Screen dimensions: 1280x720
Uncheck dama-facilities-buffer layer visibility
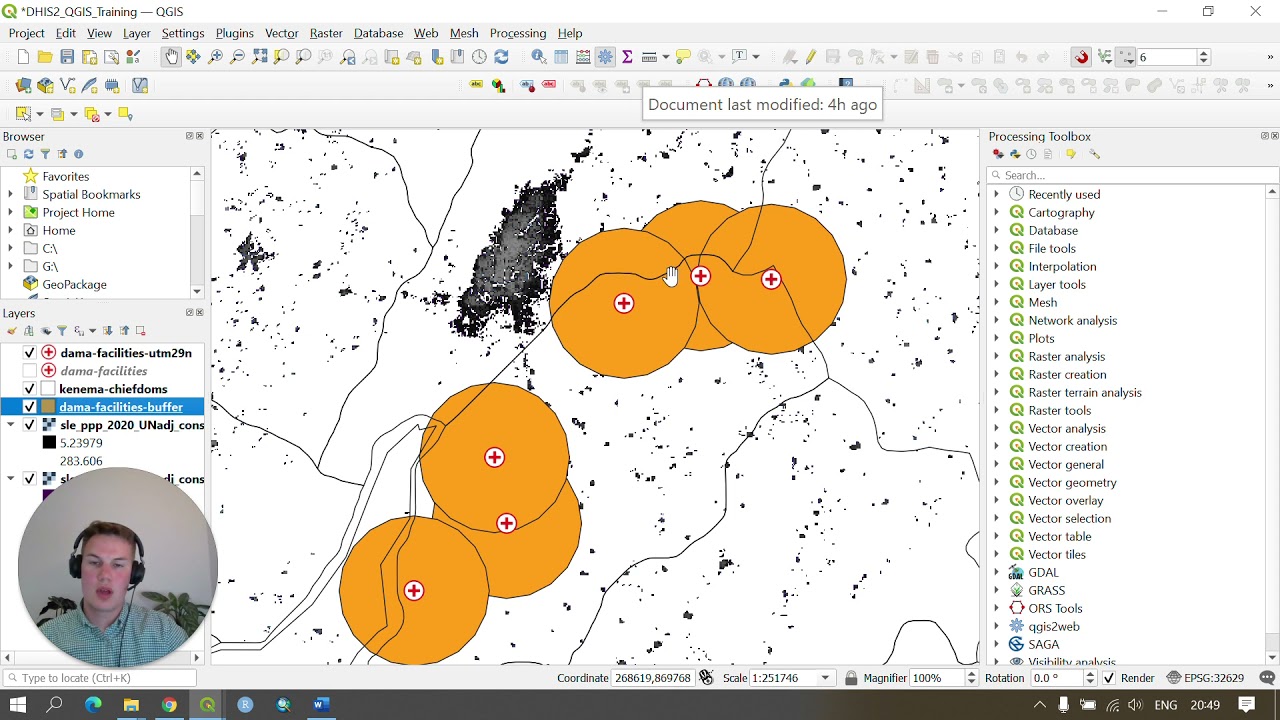pos(29,407)
